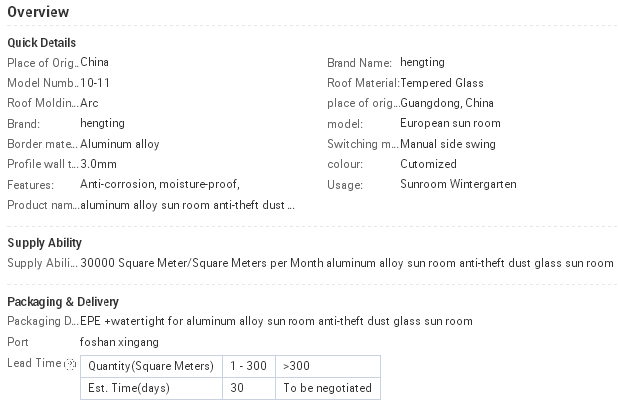Click the Overview section heading
Screen dimensions: 618x407
click(x=38, y=12)
